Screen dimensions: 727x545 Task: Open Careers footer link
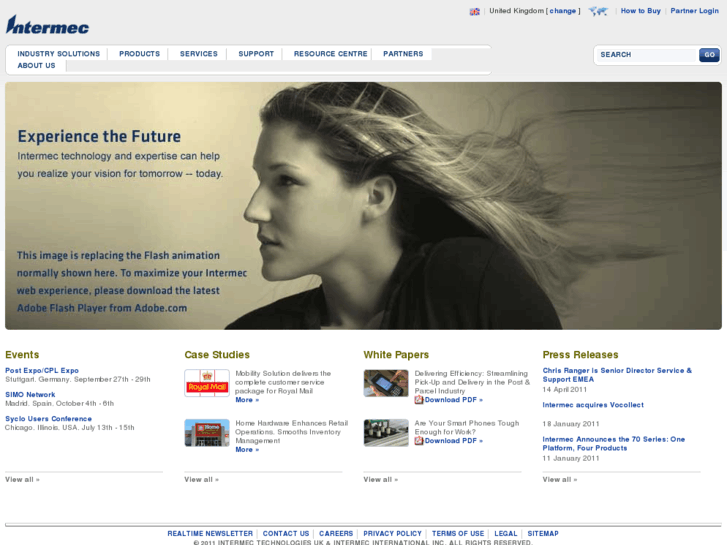tap(336, 534)
